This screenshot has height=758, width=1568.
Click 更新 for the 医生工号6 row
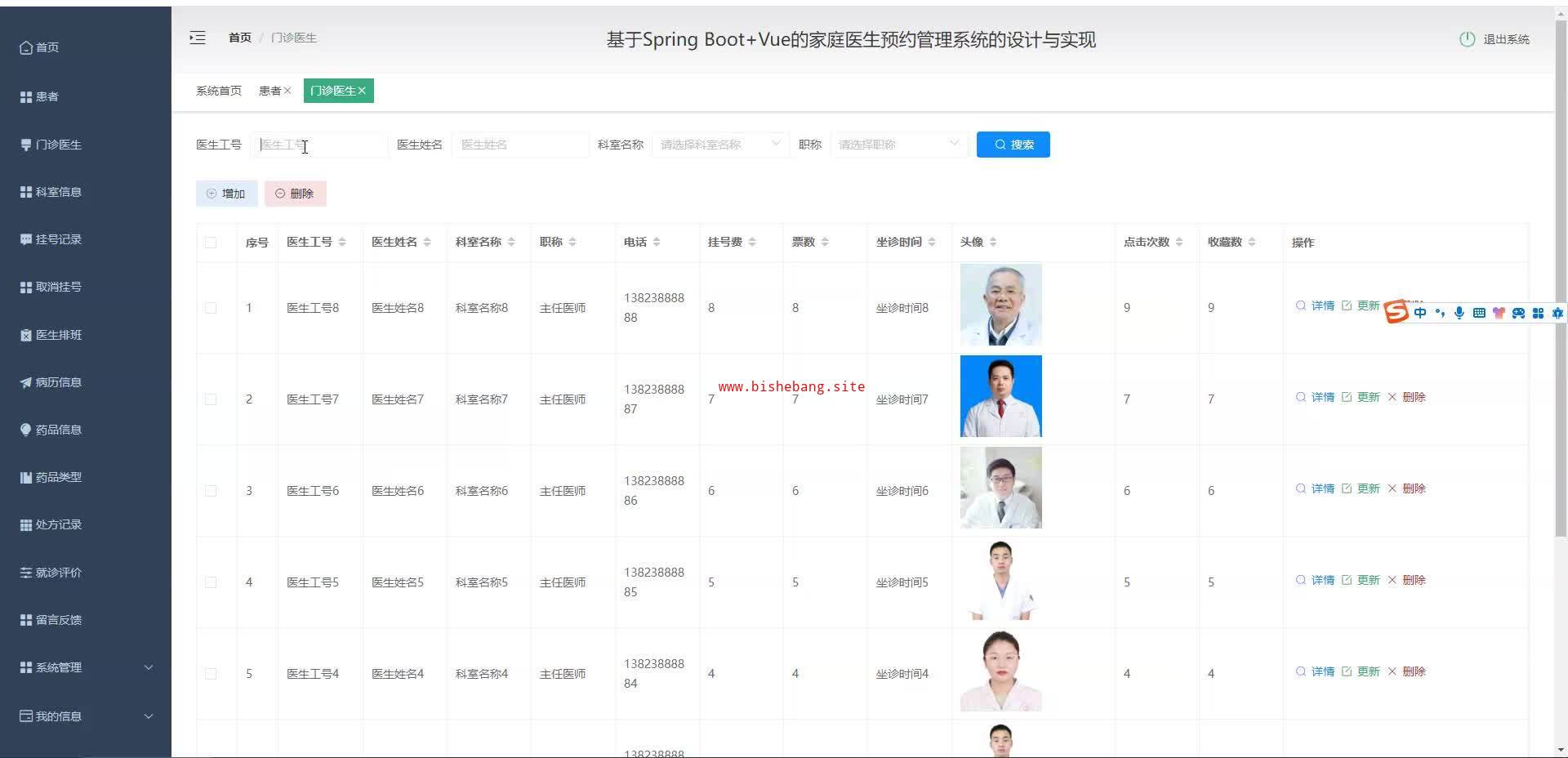click(x=1361, y=488)
